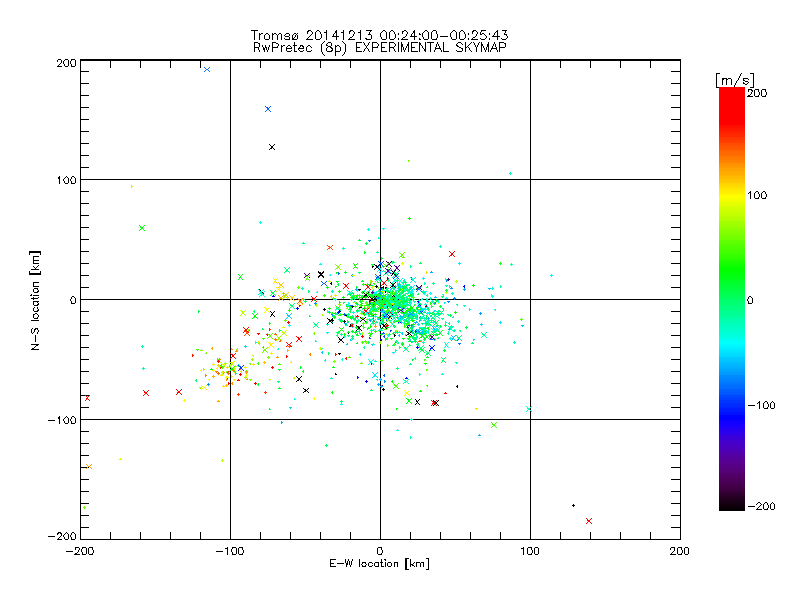The height and width of the screenshot is (600, 800).
Task: Click the isolated green X marker in the left plot area
Action: pyautogui.click(x=142, y=228)
